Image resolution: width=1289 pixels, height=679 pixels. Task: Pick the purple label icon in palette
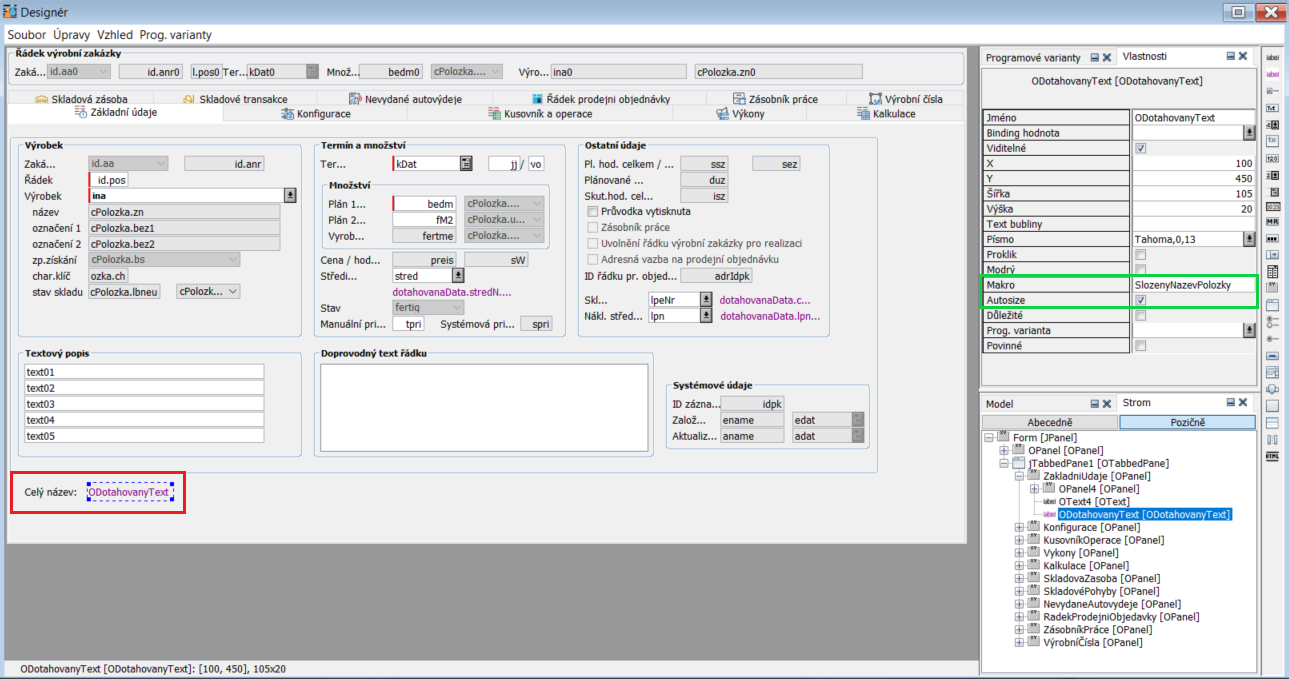[x=1272, y=74]
